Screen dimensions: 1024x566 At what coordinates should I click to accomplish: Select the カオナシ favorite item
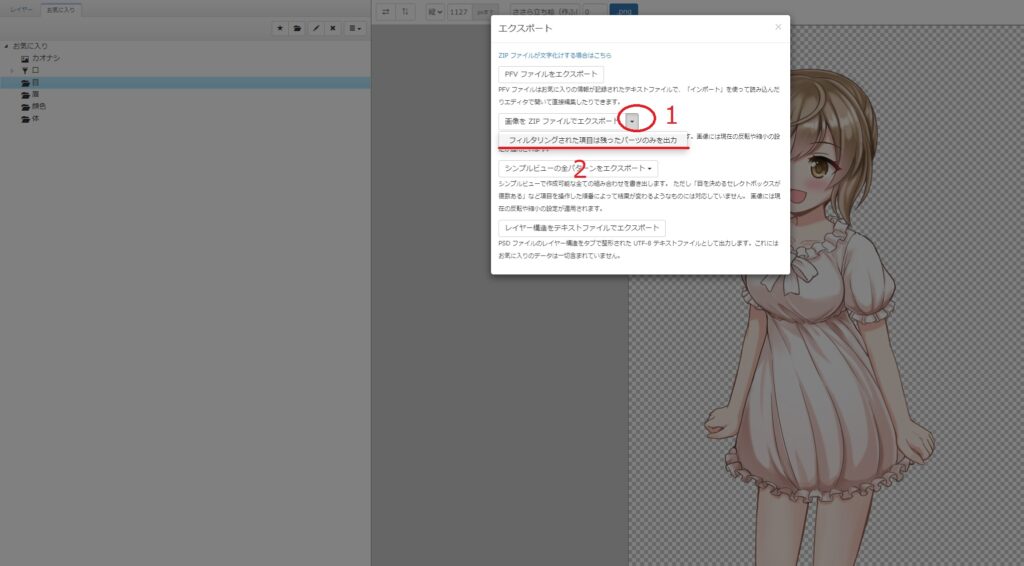click(46, 59)
